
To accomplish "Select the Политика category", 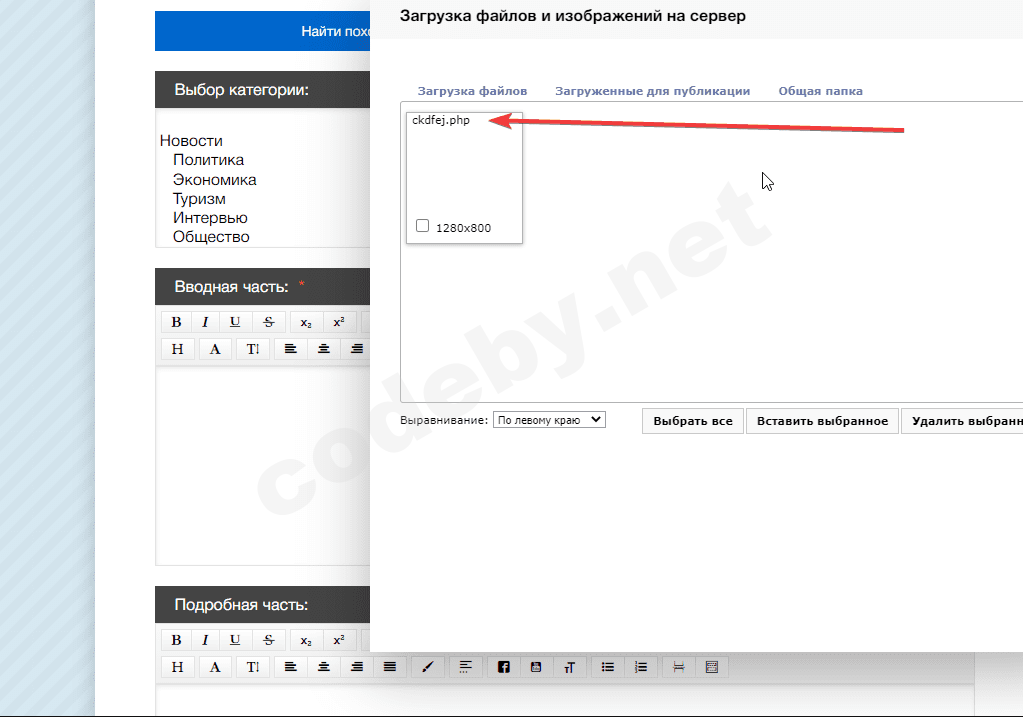I will click(x=208, y=160).
